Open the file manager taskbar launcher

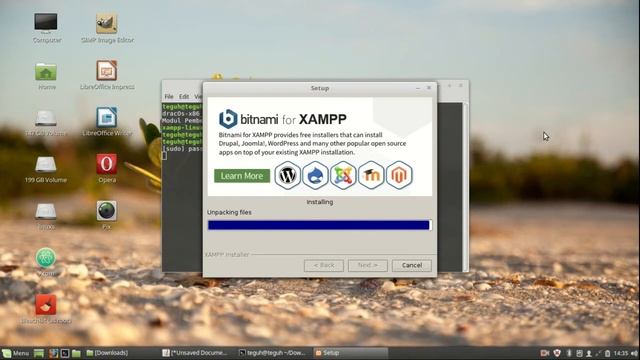coord(76,353)
